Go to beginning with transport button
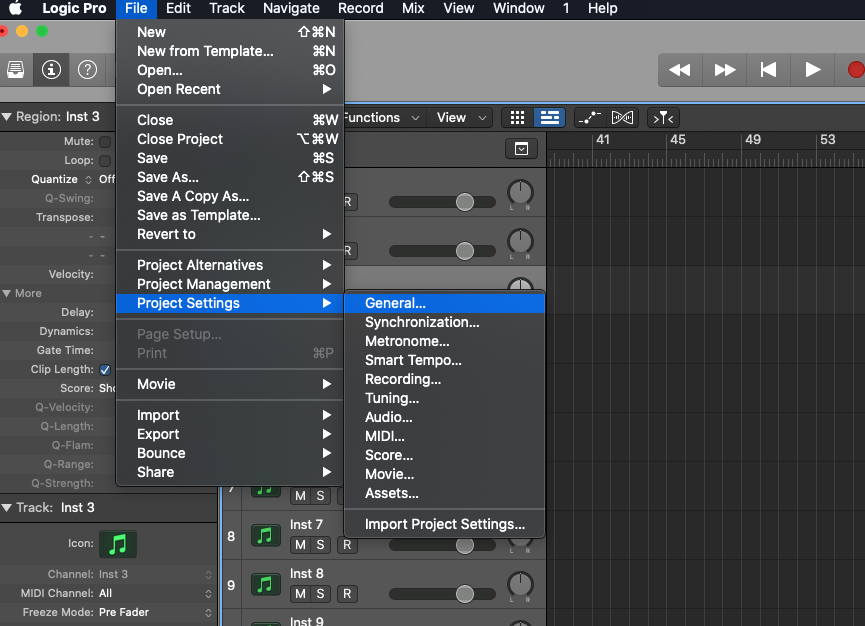The width and height of the screenshot is (865, 626). coord(768,70)
